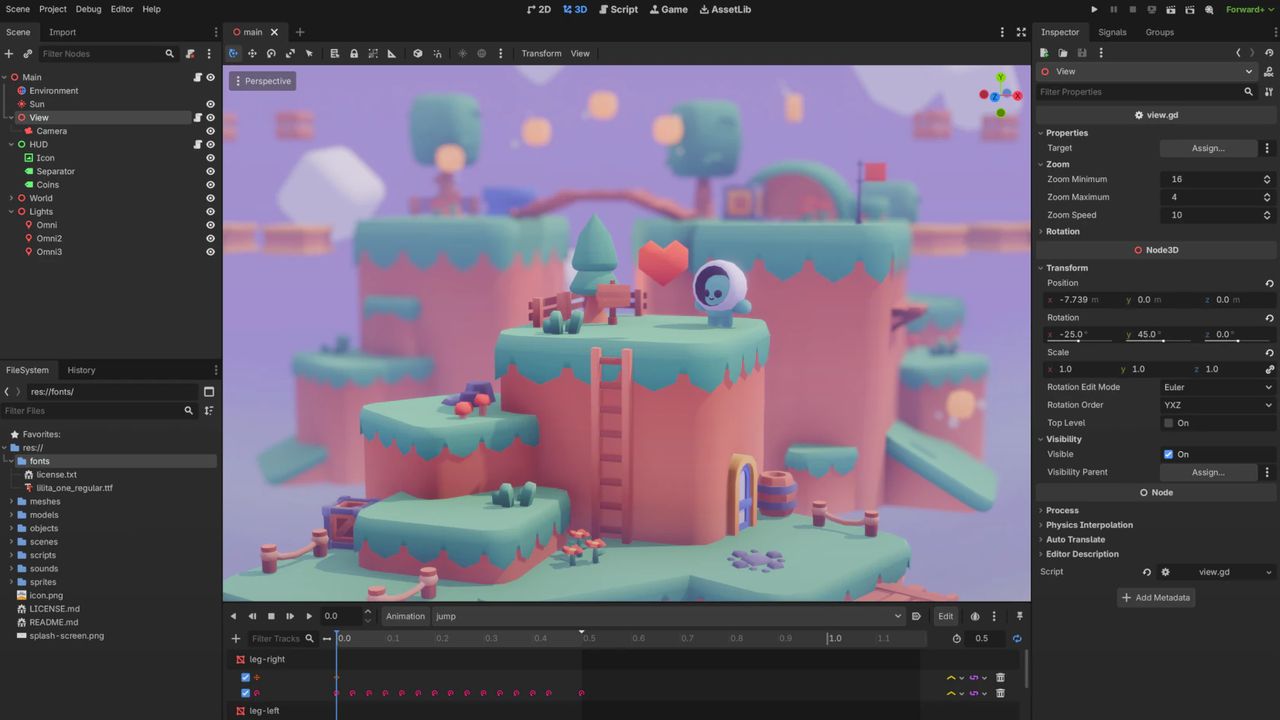This screenshot has width=1280, height=720.
Task: Click Assign next to Target property
Action: tap(1208, 148)
